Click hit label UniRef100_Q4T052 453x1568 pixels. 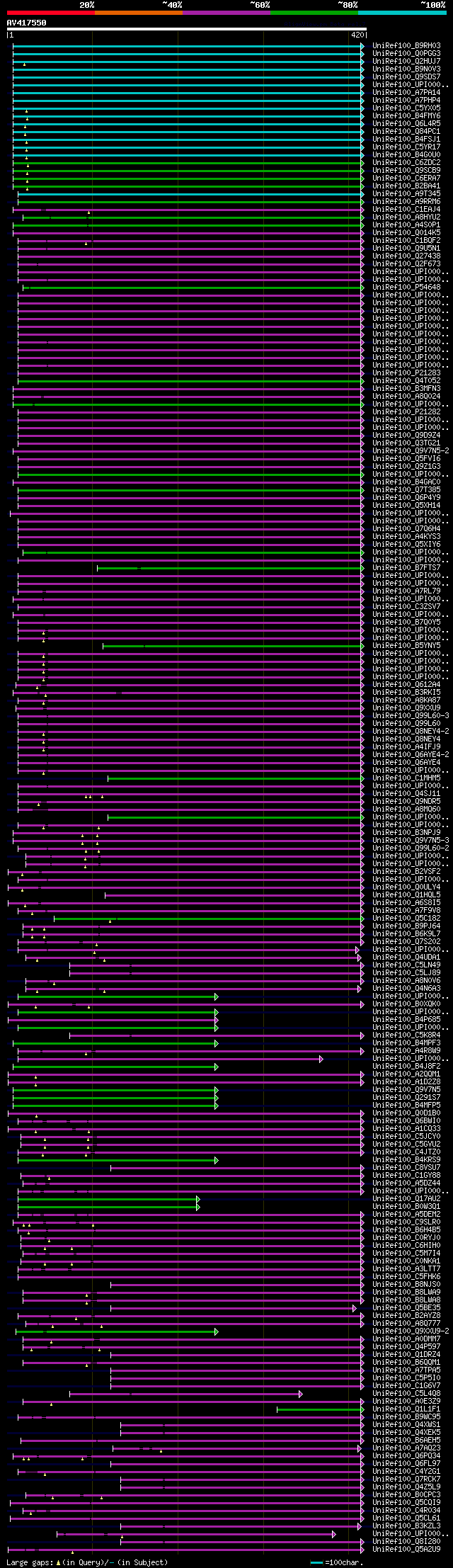[406, 380]
